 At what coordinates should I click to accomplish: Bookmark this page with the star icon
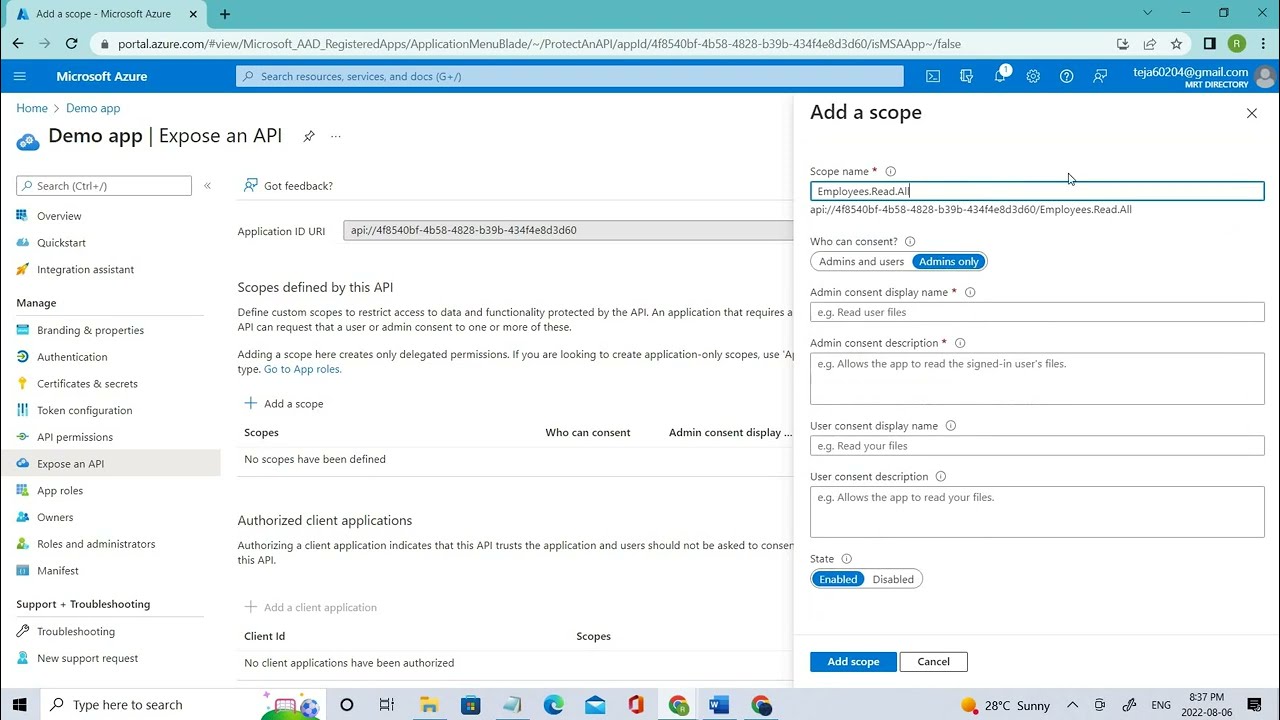tap(1177, 44)
